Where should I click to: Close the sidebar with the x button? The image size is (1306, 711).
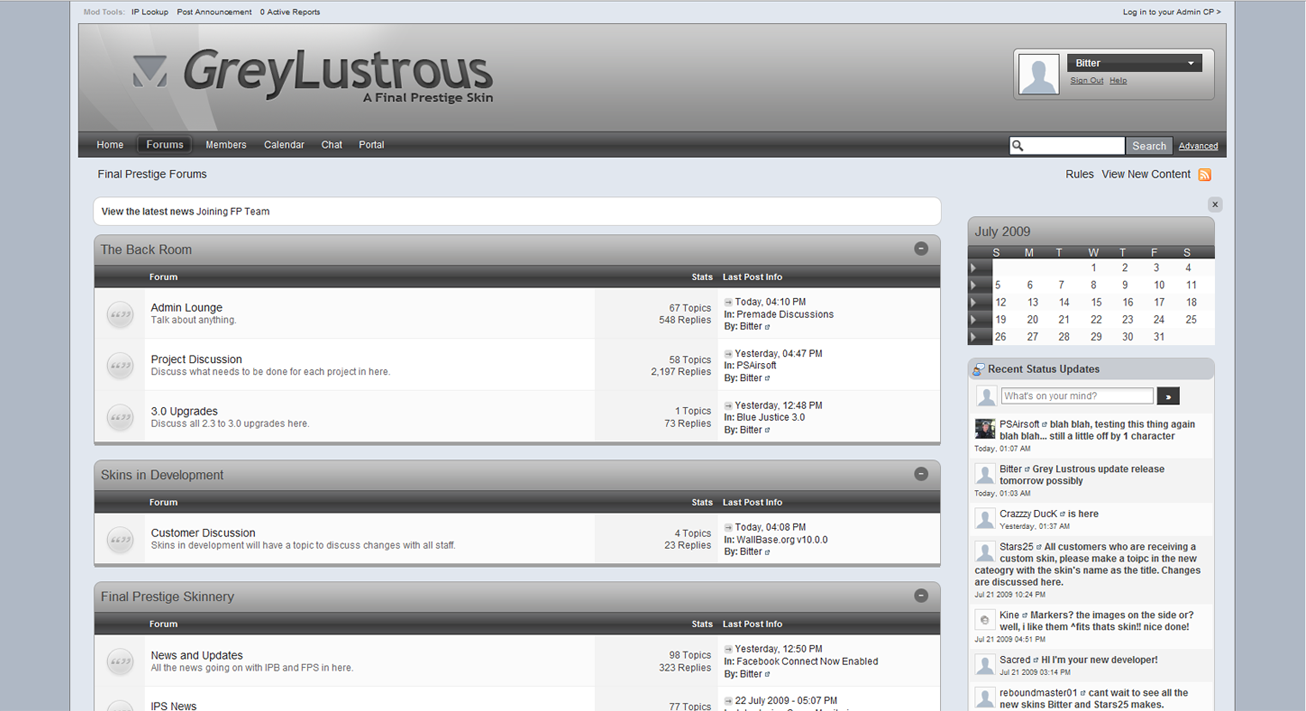(1215, 204)
